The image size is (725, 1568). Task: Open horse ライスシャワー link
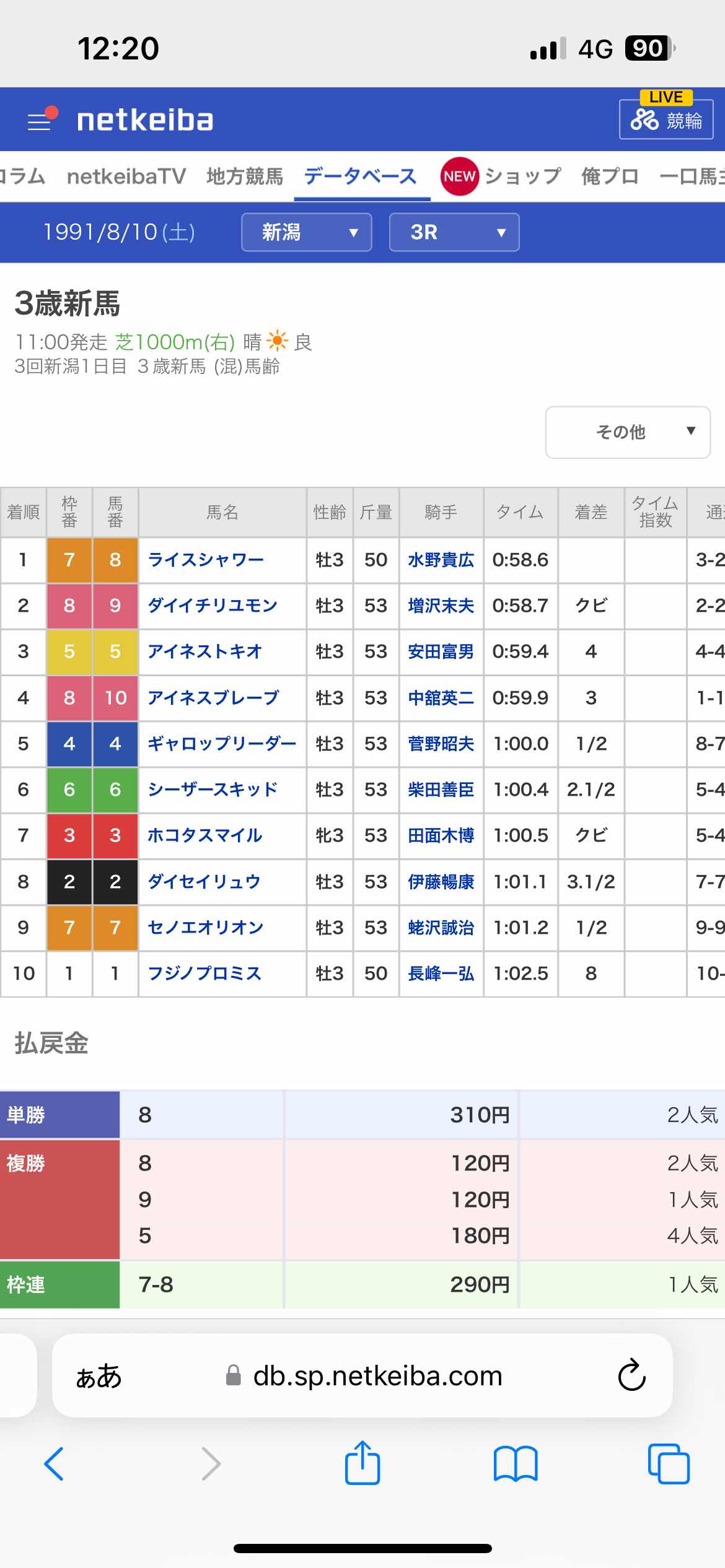pos(206,560)
